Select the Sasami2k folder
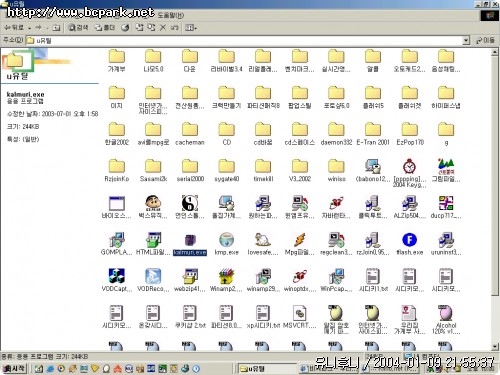The height and width of the screenshot is (375, 500). pyautogui.click(x=153, y=166)
